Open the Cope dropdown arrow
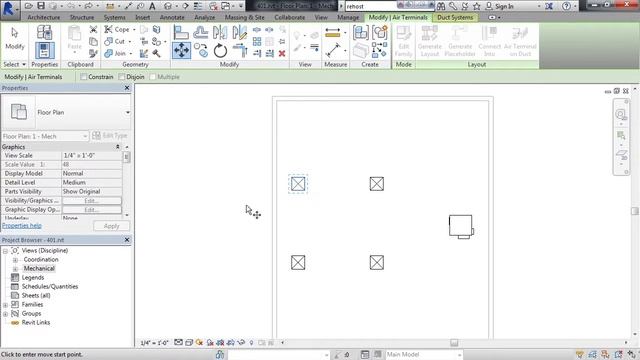This screenshot has height=360, width=640. [134, 29]
